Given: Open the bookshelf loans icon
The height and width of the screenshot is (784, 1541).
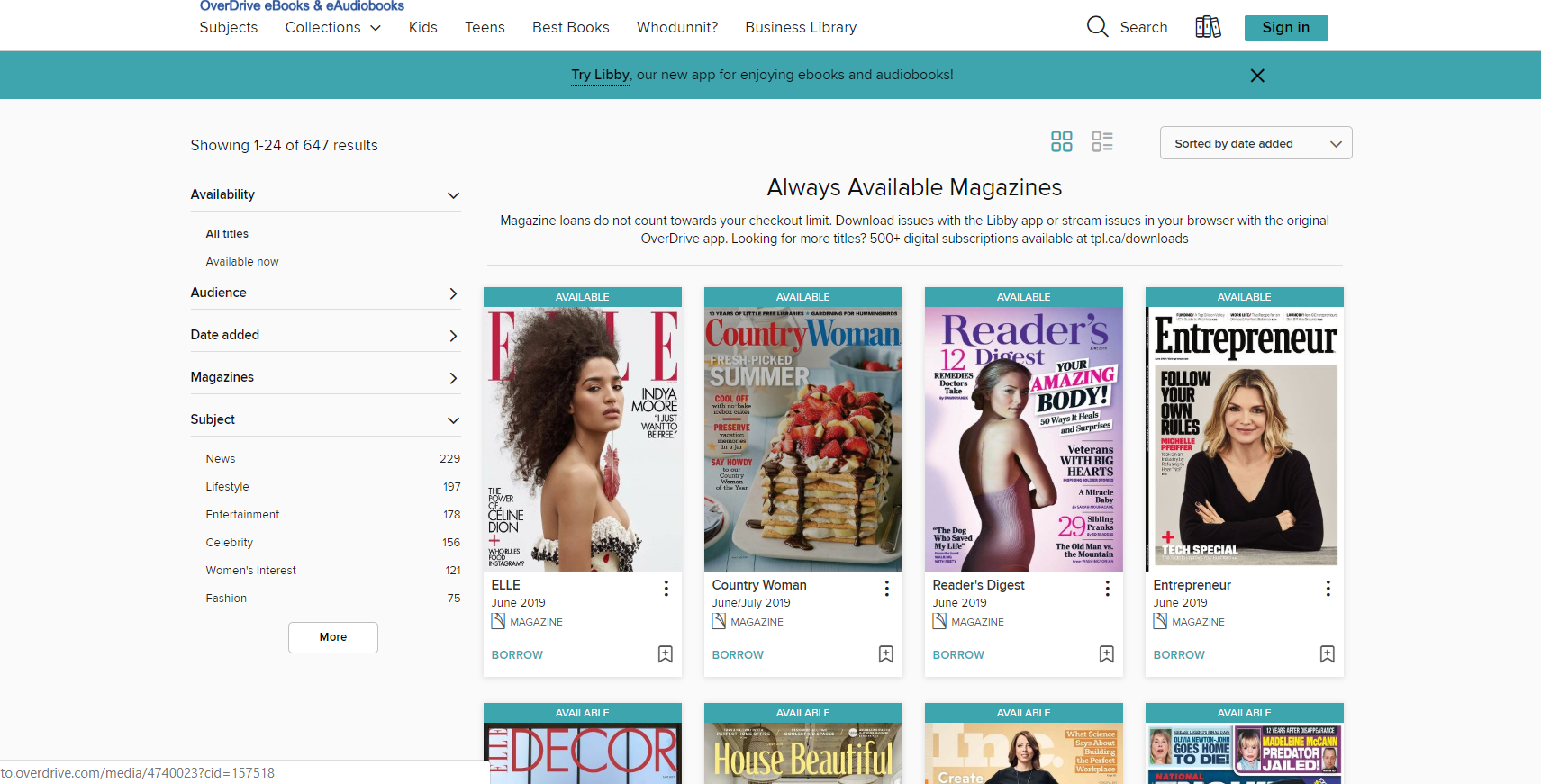Looking at the screenshot, I should click(1208, 27).
